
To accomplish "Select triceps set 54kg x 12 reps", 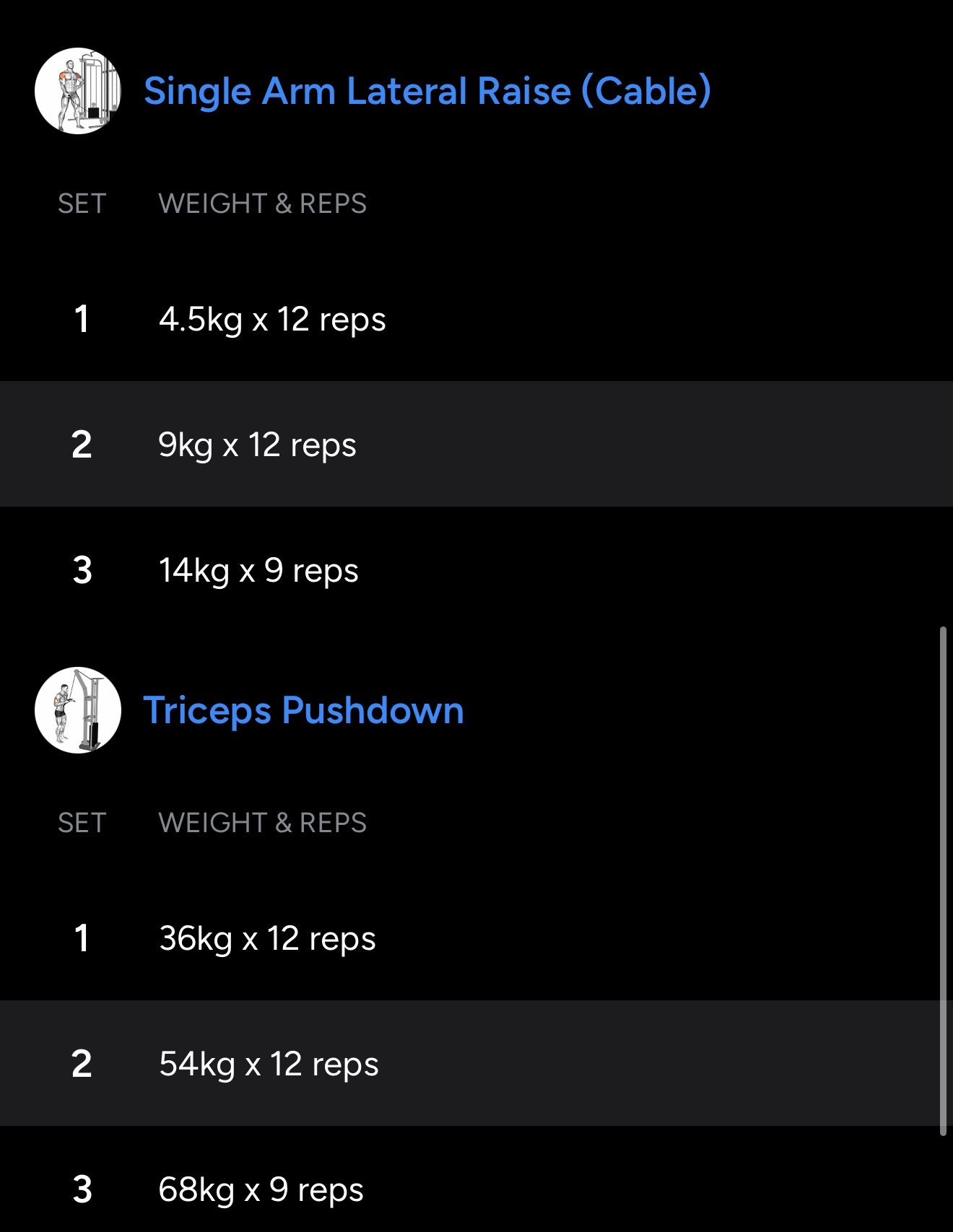I will [x=269, y=1064].
